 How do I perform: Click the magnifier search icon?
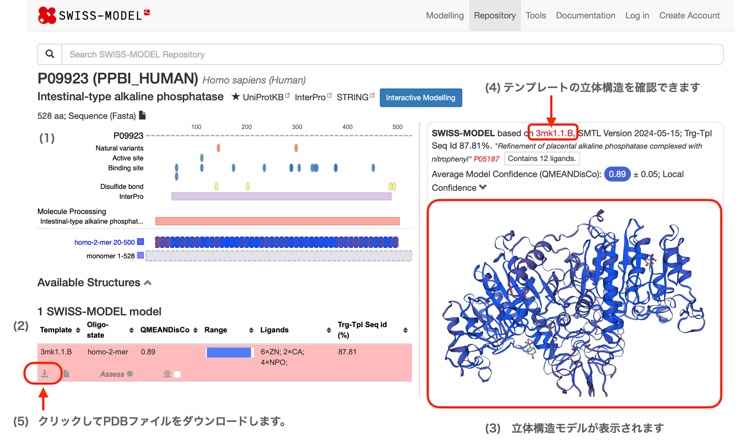50,54
